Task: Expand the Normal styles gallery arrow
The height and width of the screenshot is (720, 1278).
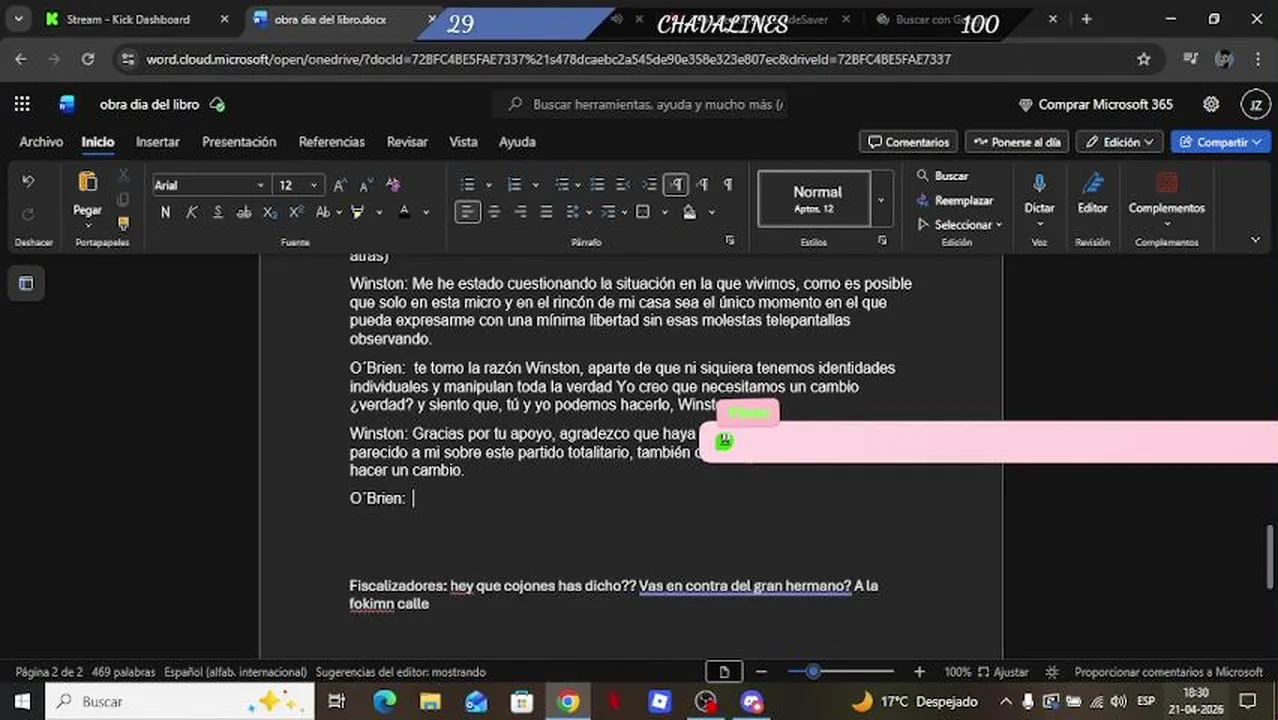Action: point(881,199)
